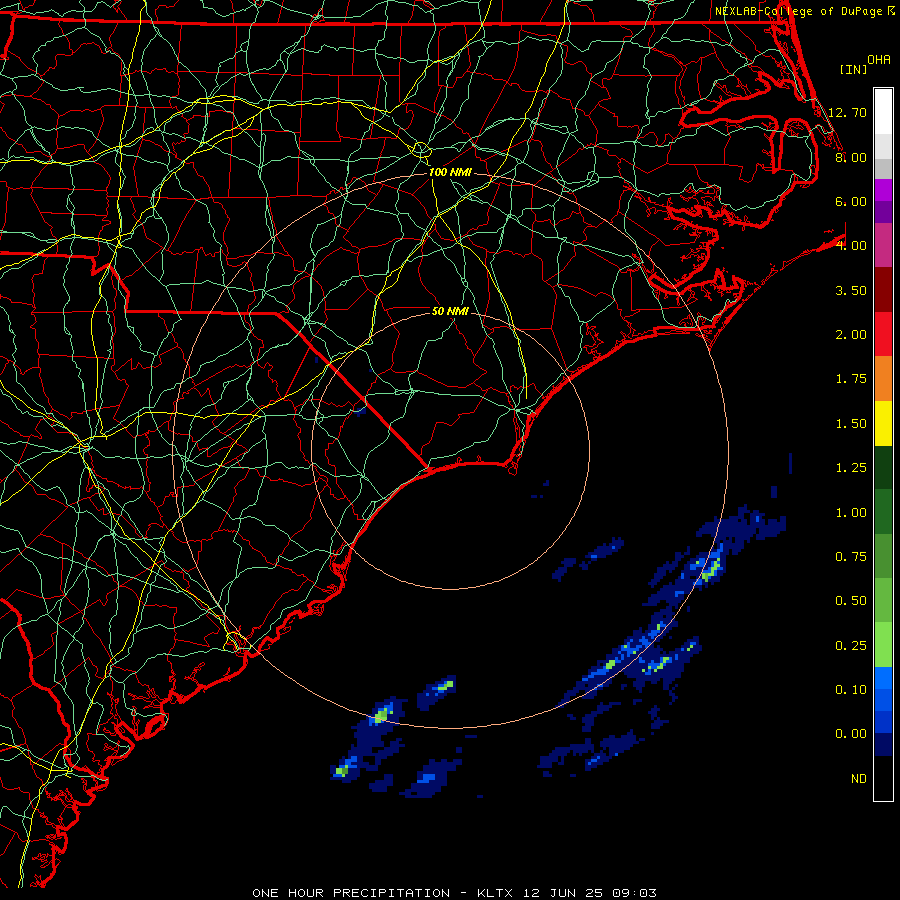The width and height of the screenshot is (900, 900).
Task: Pick the orange swatch beside 1.75
Action: click(x=883, y=379)
